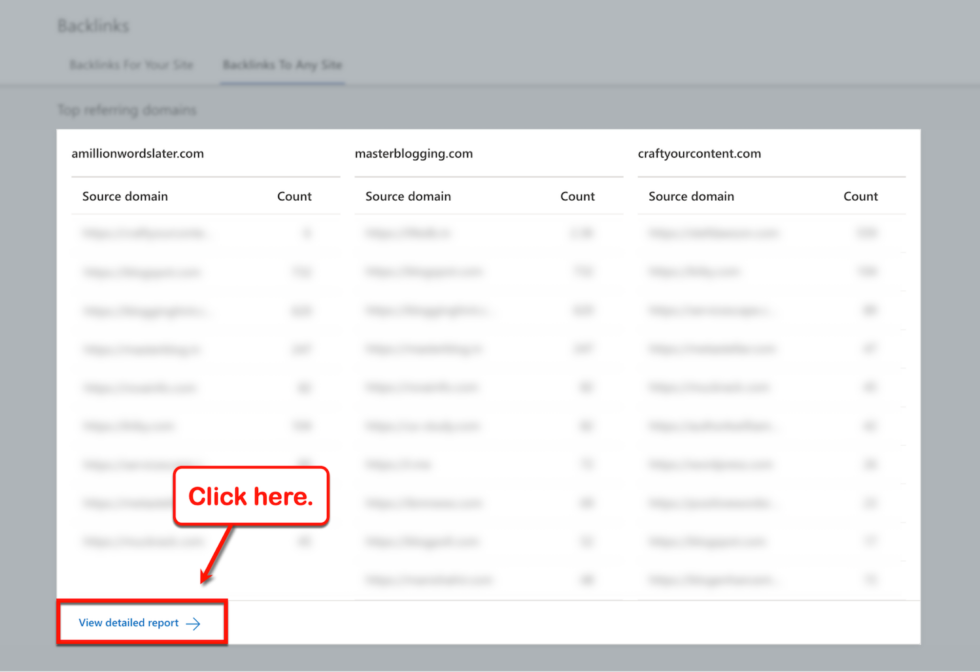Sort by Source domain in the first table
Image resolution: width=980 pixels, height=672 pixels.
[124, 196]
